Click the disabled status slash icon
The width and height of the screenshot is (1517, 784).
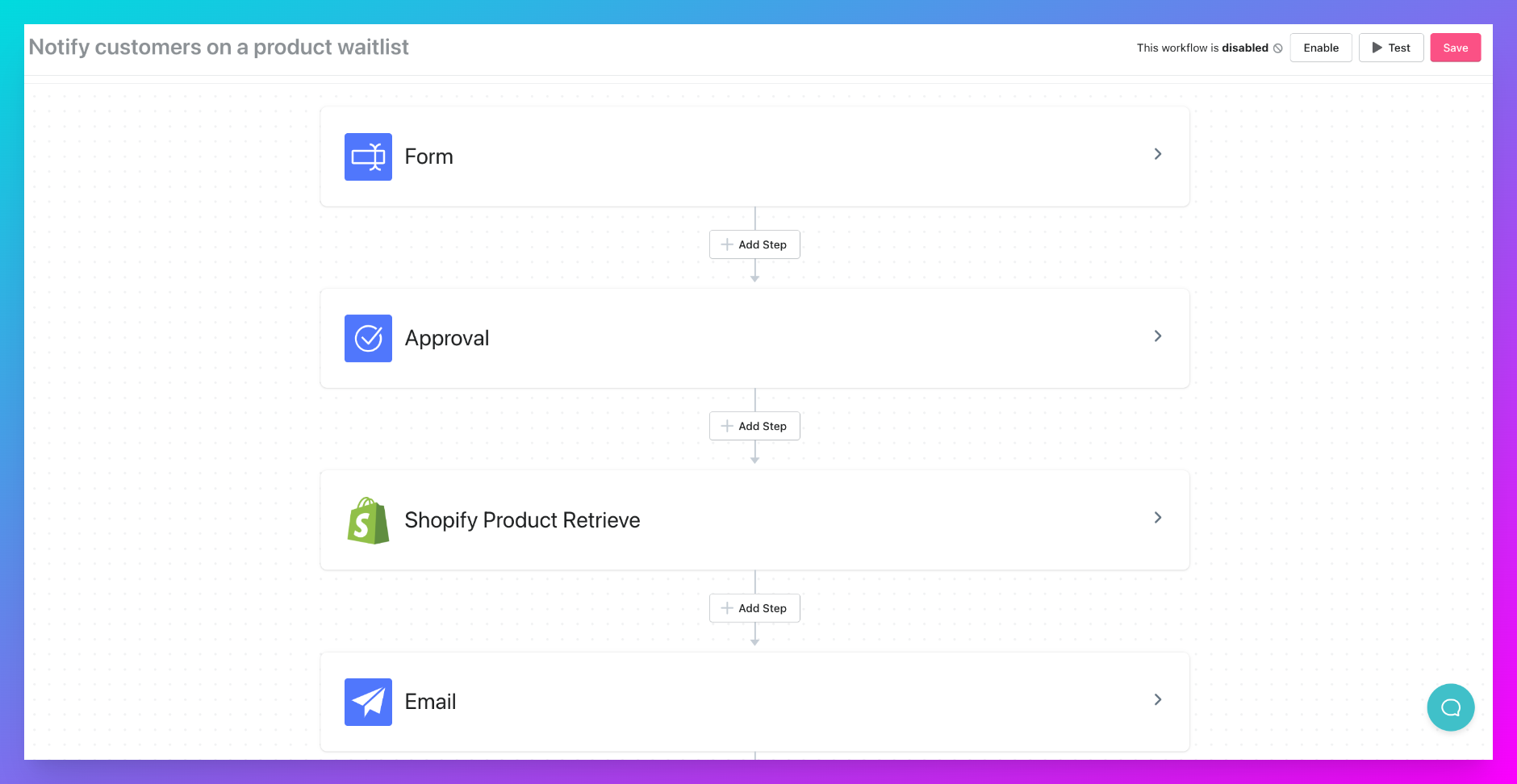point(1277,48)
